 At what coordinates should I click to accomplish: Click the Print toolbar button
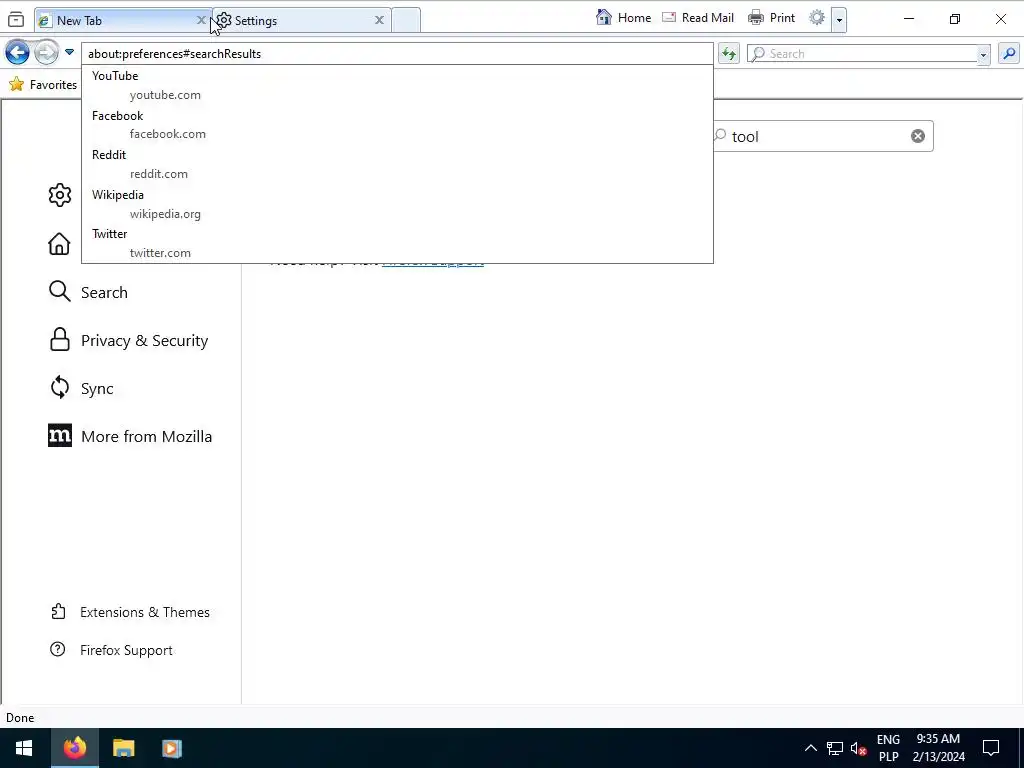[772, 18]
